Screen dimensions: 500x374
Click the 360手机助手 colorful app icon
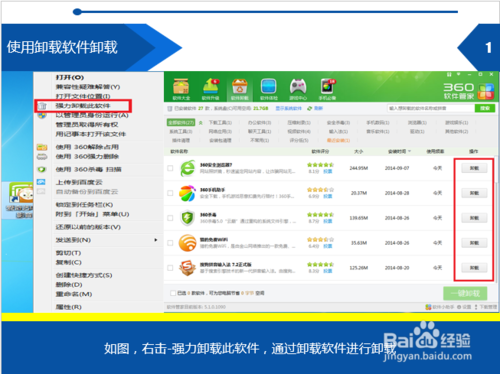point(187,193)
